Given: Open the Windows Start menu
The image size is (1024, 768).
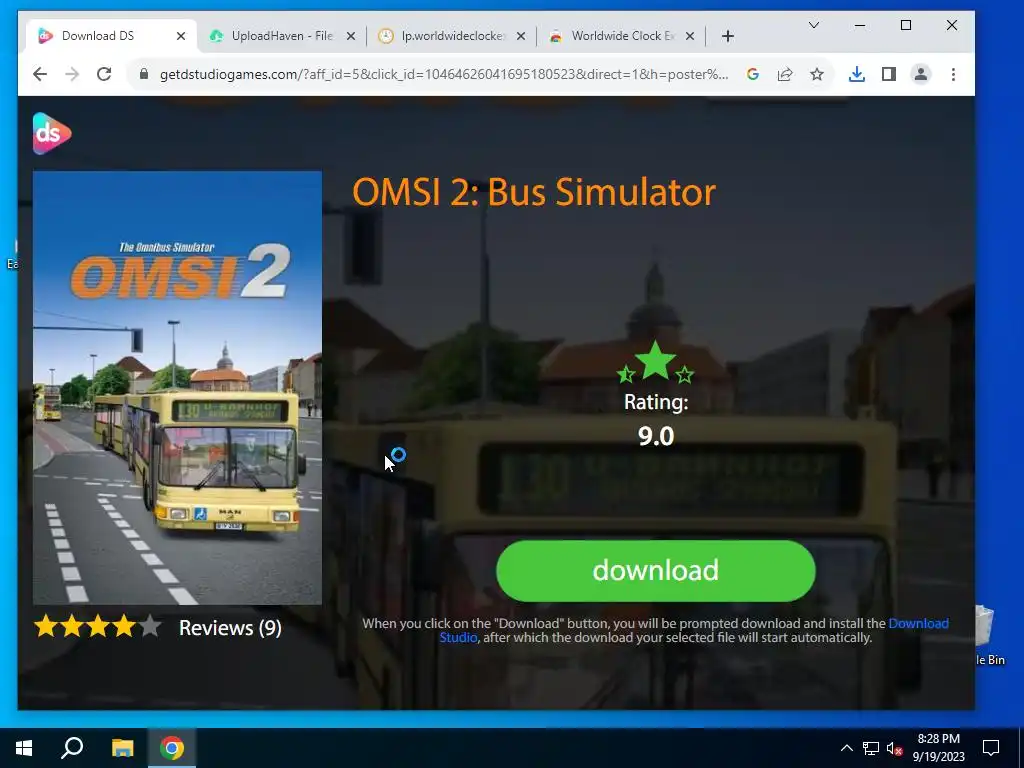Looking at the screenshot, I should coord(24,748).
